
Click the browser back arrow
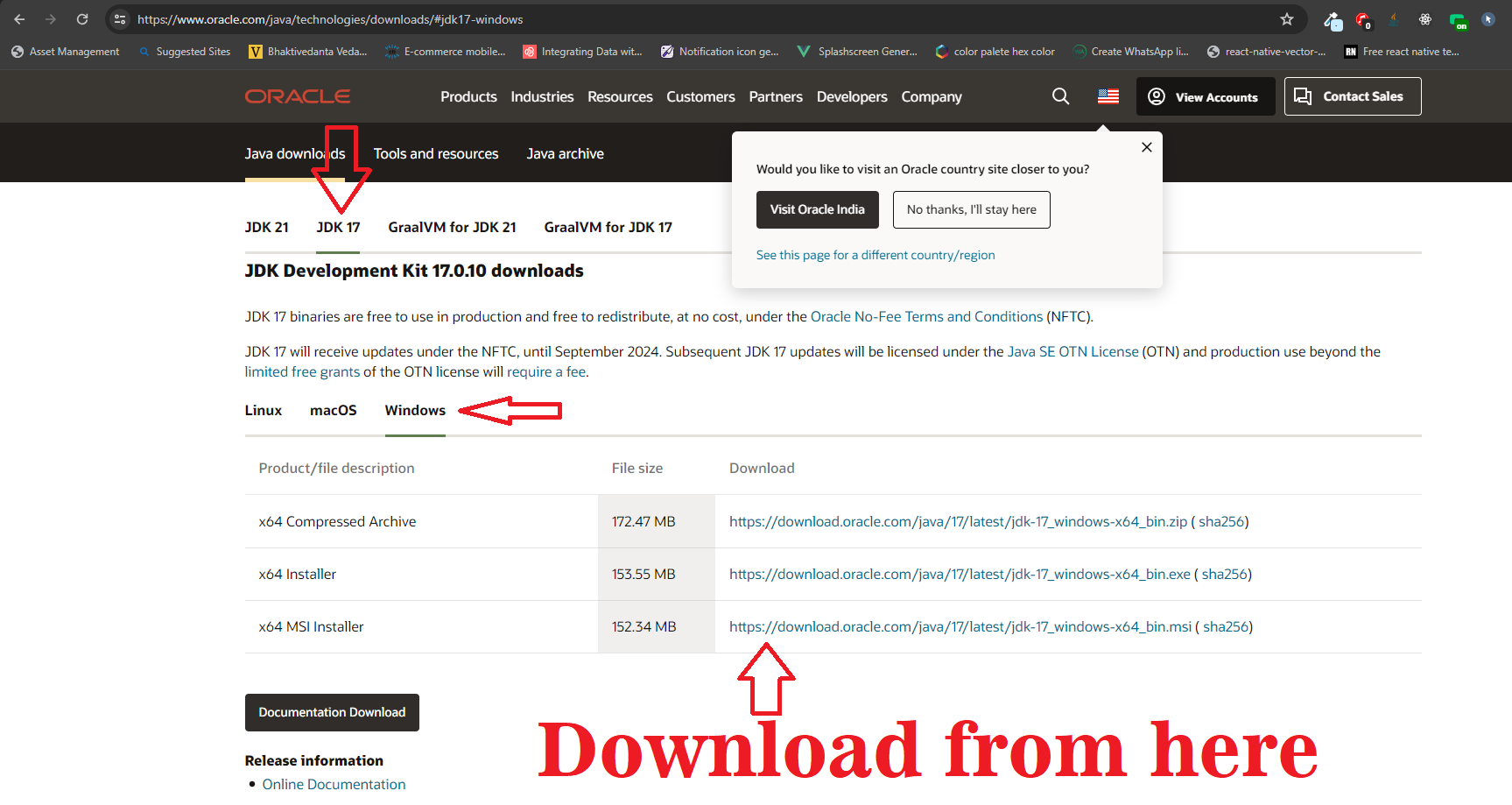coord(19,19)
